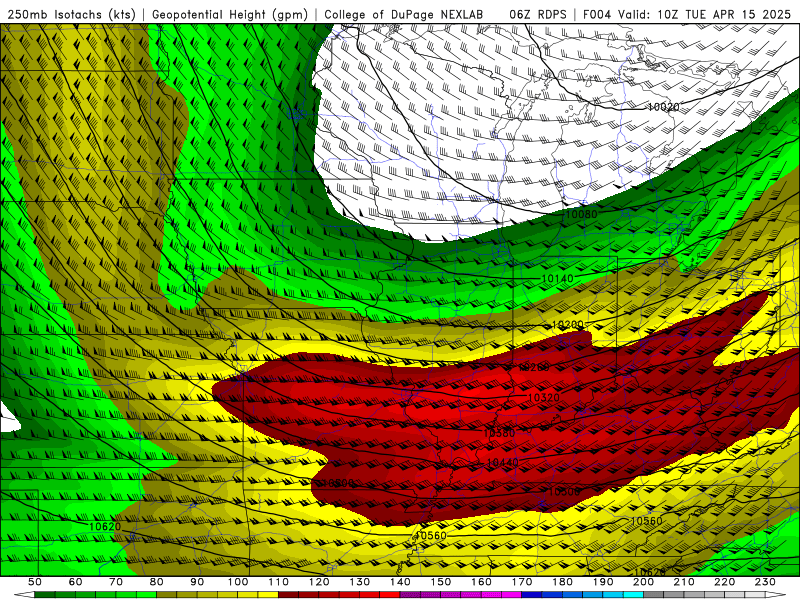Screen dimensions: 800x600
Task: Click the 190 value on the color scale
Action: [603, 582]
